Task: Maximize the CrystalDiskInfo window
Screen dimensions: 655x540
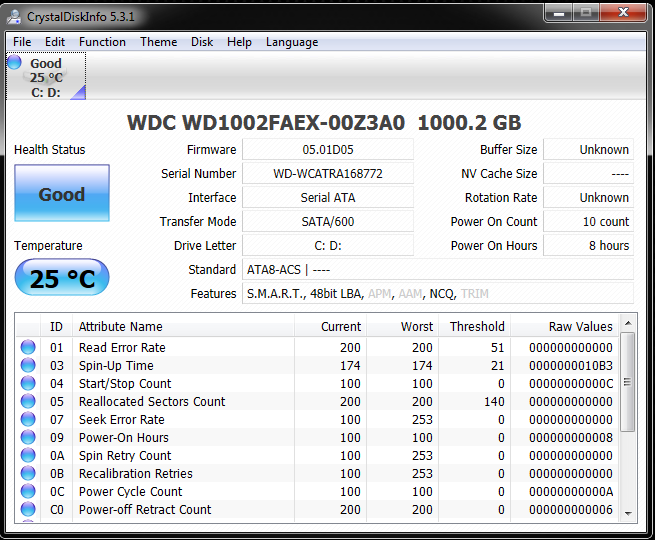Action: (x=586, y=13)
